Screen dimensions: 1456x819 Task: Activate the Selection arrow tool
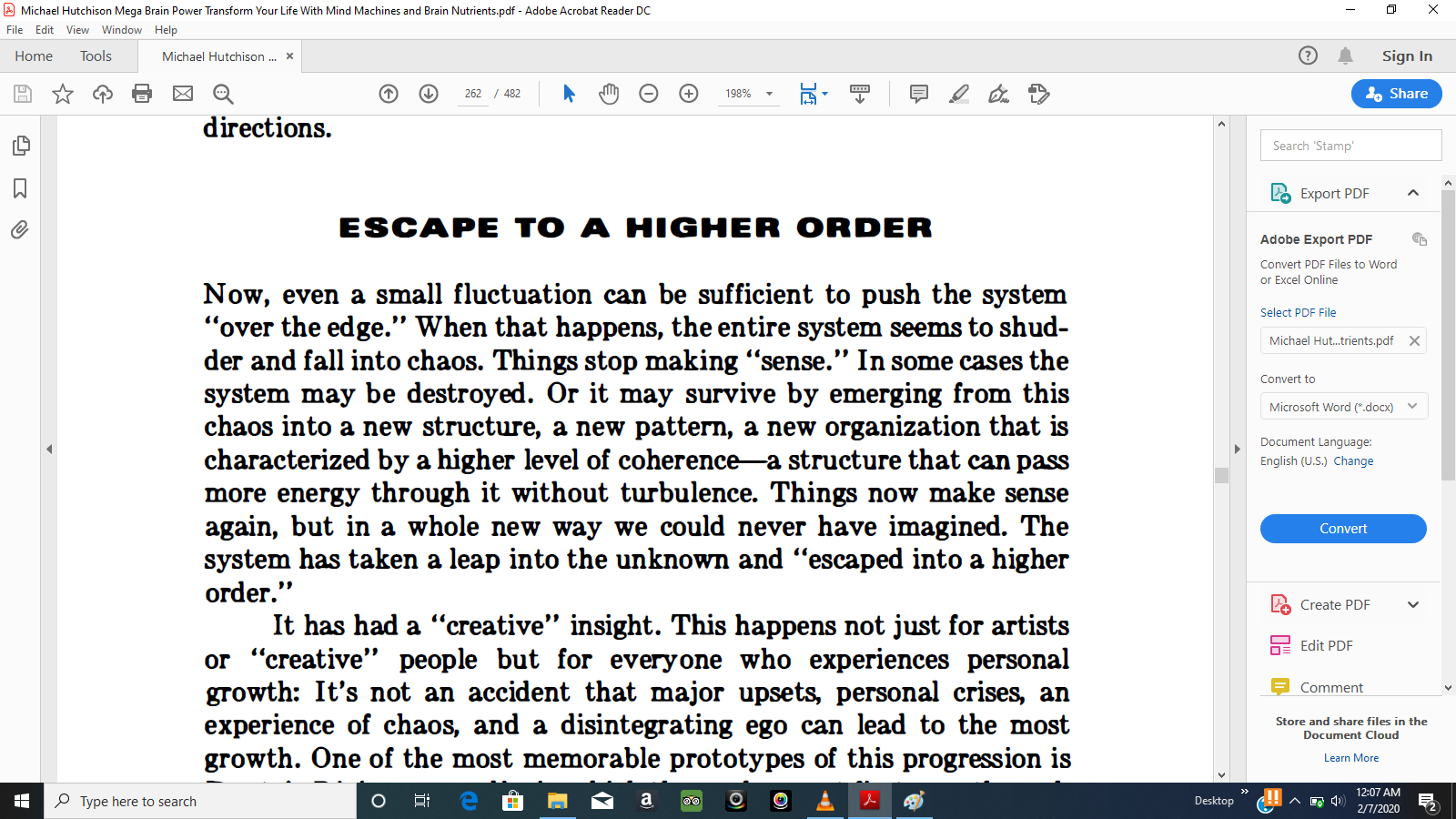click(x=569, y=94)
